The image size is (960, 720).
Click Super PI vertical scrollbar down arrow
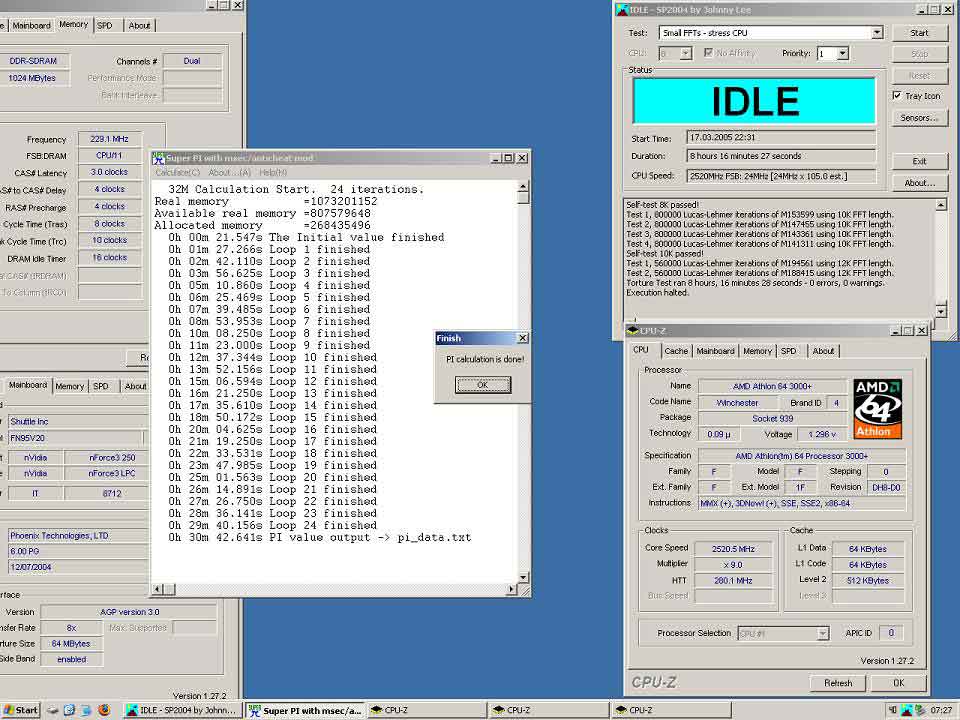(x=523, y=577)
